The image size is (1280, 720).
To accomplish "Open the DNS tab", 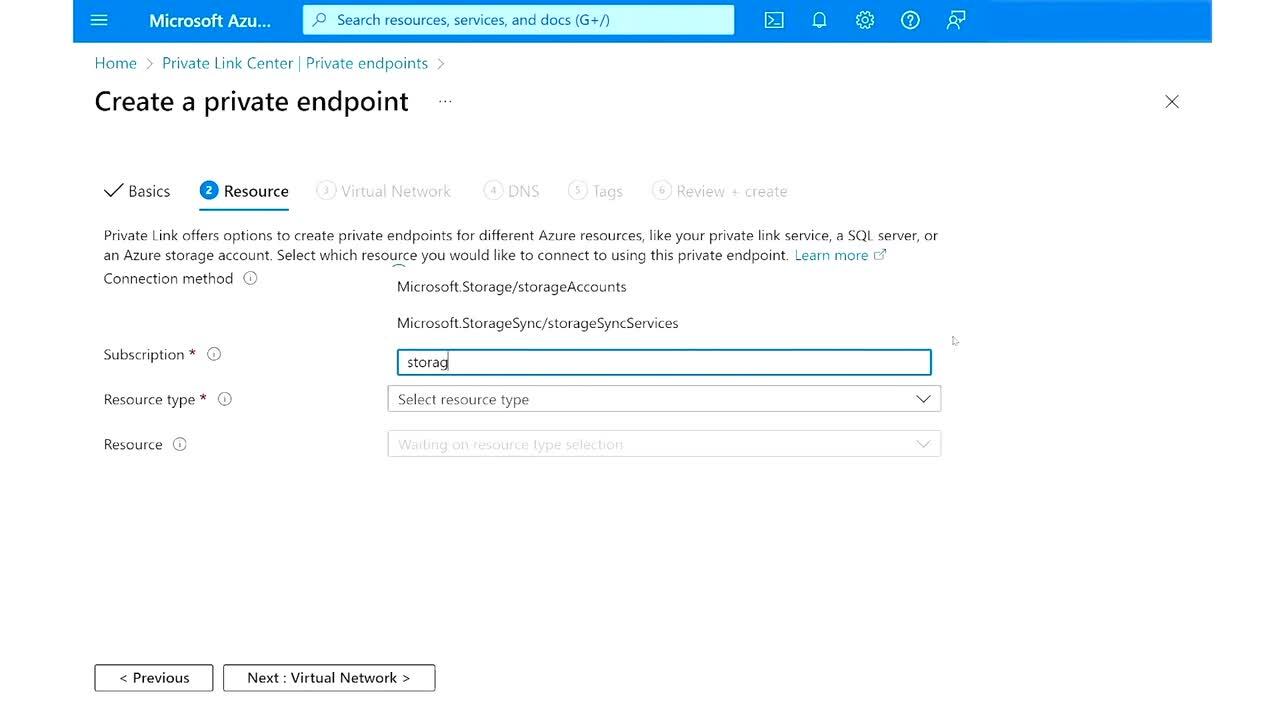I will click(x=511, y=191).
